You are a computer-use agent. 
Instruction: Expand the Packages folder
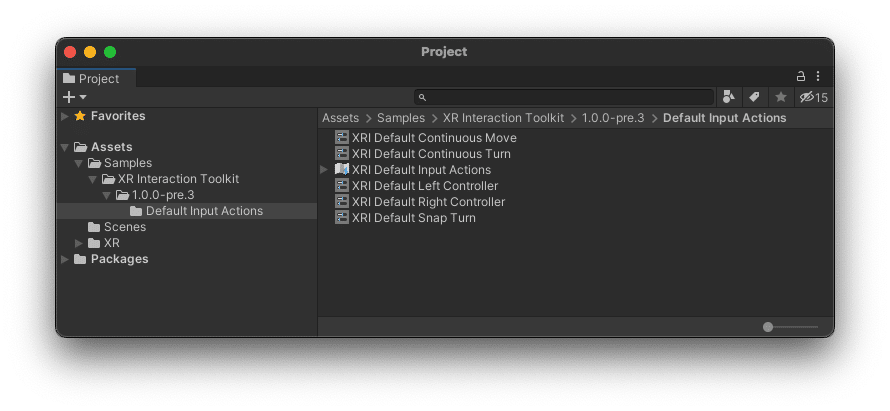65,259
